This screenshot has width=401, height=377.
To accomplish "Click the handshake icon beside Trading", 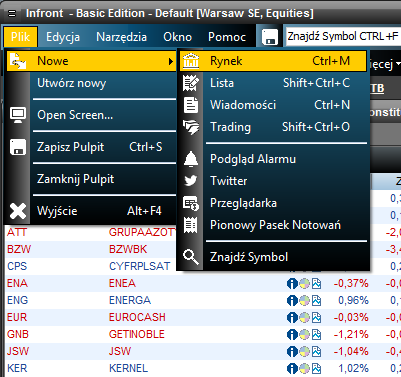I will [191, 127].
